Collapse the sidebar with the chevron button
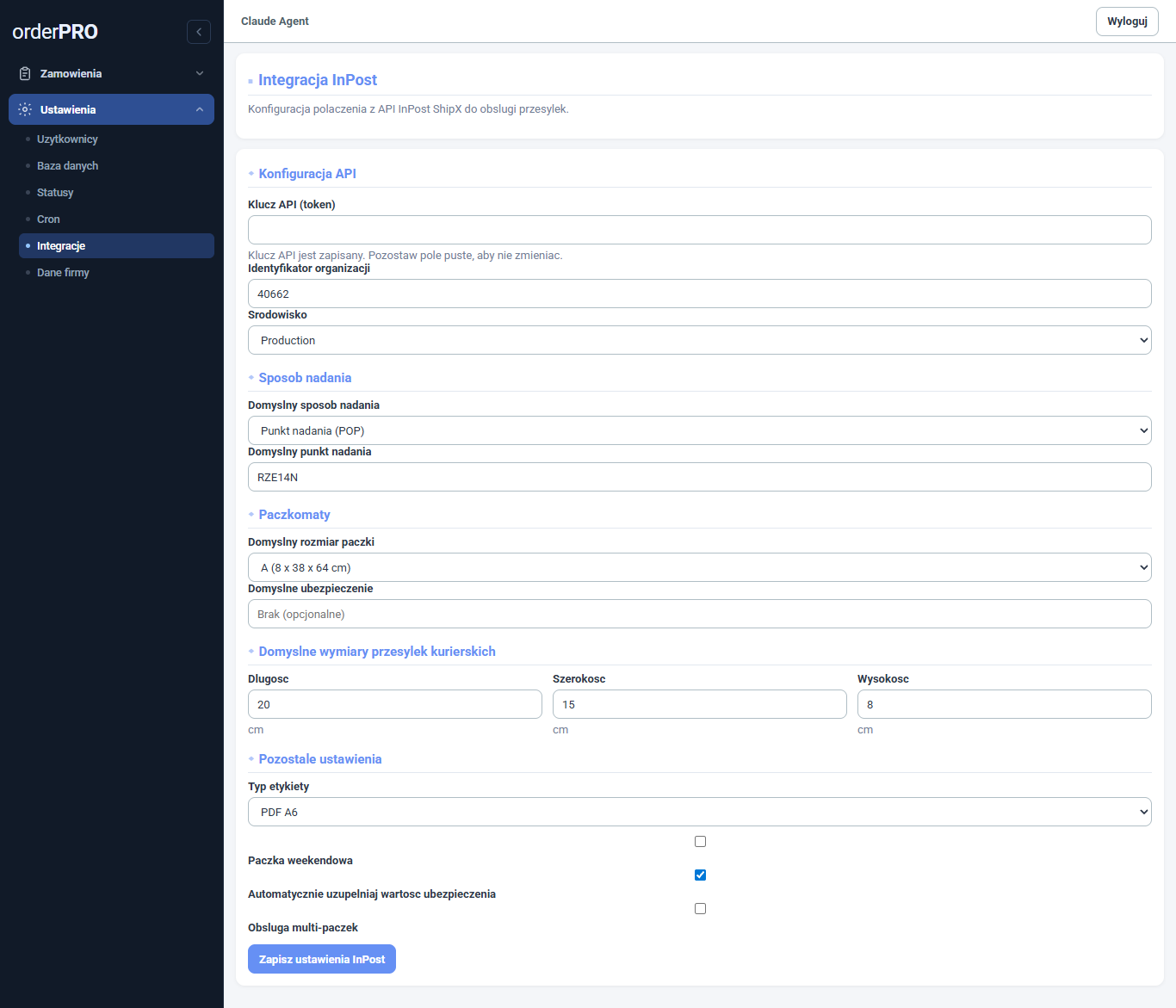The image size is (1176, 1008). coord(199,32)
